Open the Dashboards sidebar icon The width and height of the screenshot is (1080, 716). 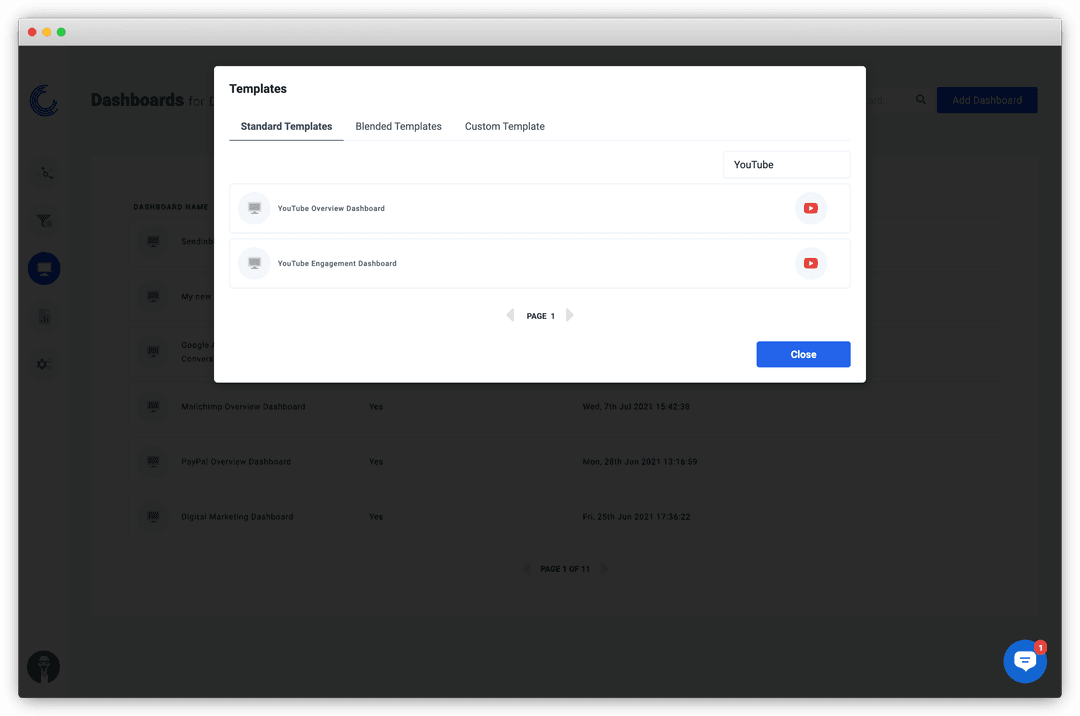pos(44,268)
